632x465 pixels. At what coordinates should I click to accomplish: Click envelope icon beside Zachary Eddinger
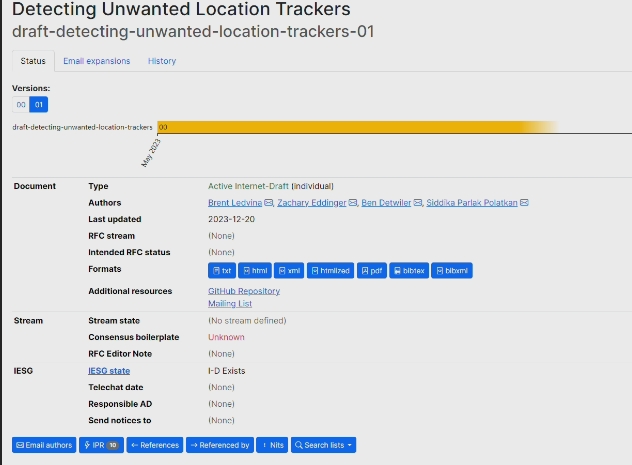(353, 203)
